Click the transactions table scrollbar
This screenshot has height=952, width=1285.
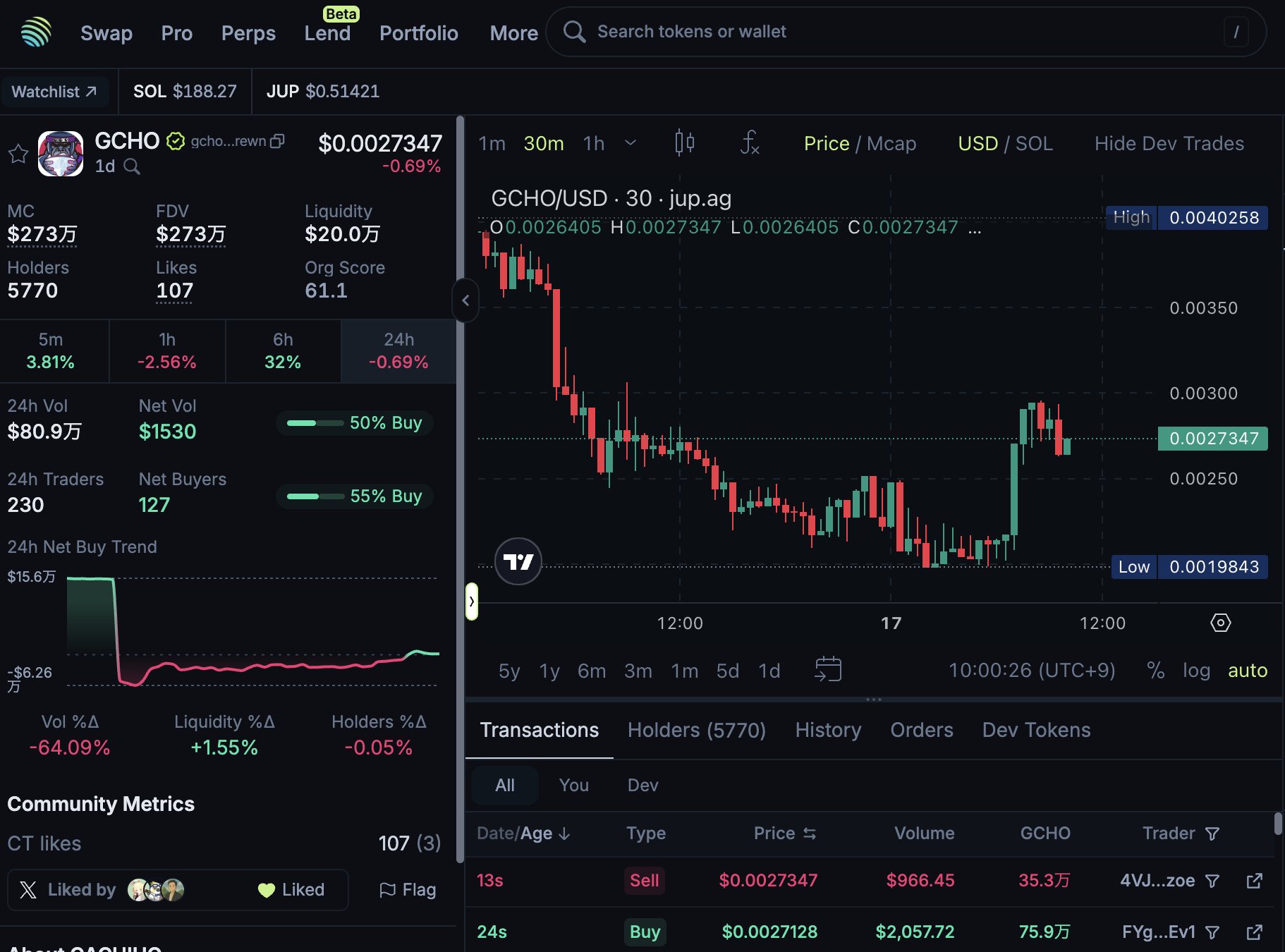tap(1278, 824)
